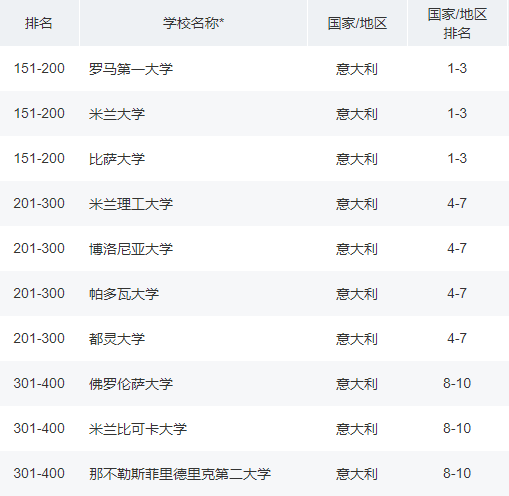The width and height of the screenshot is (509, 496).
Task: Click rank 301-400 in 米兰比可卡大学 row
Action: click(x=39, y=428)
